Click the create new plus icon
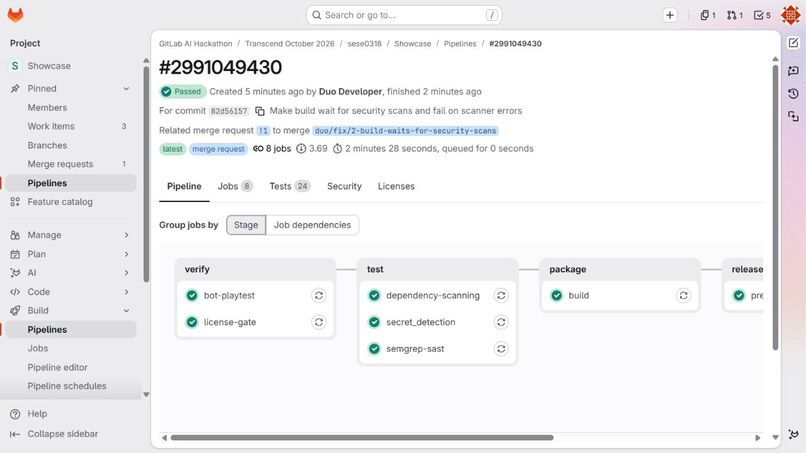Screen dimensions: 806x453 click(x=669, y=15)
